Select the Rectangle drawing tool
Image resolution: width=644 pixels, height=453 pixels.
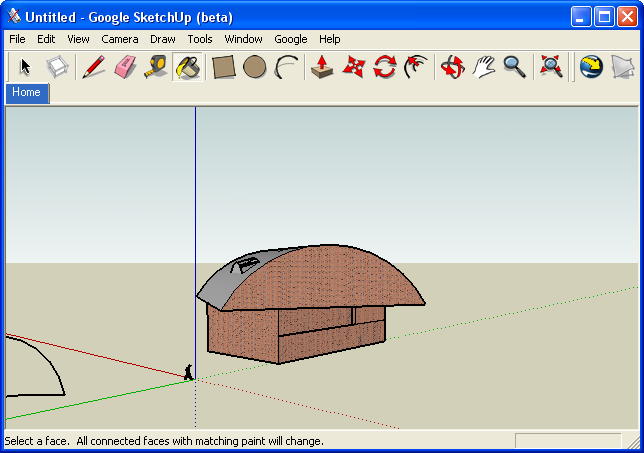(223, 67)
